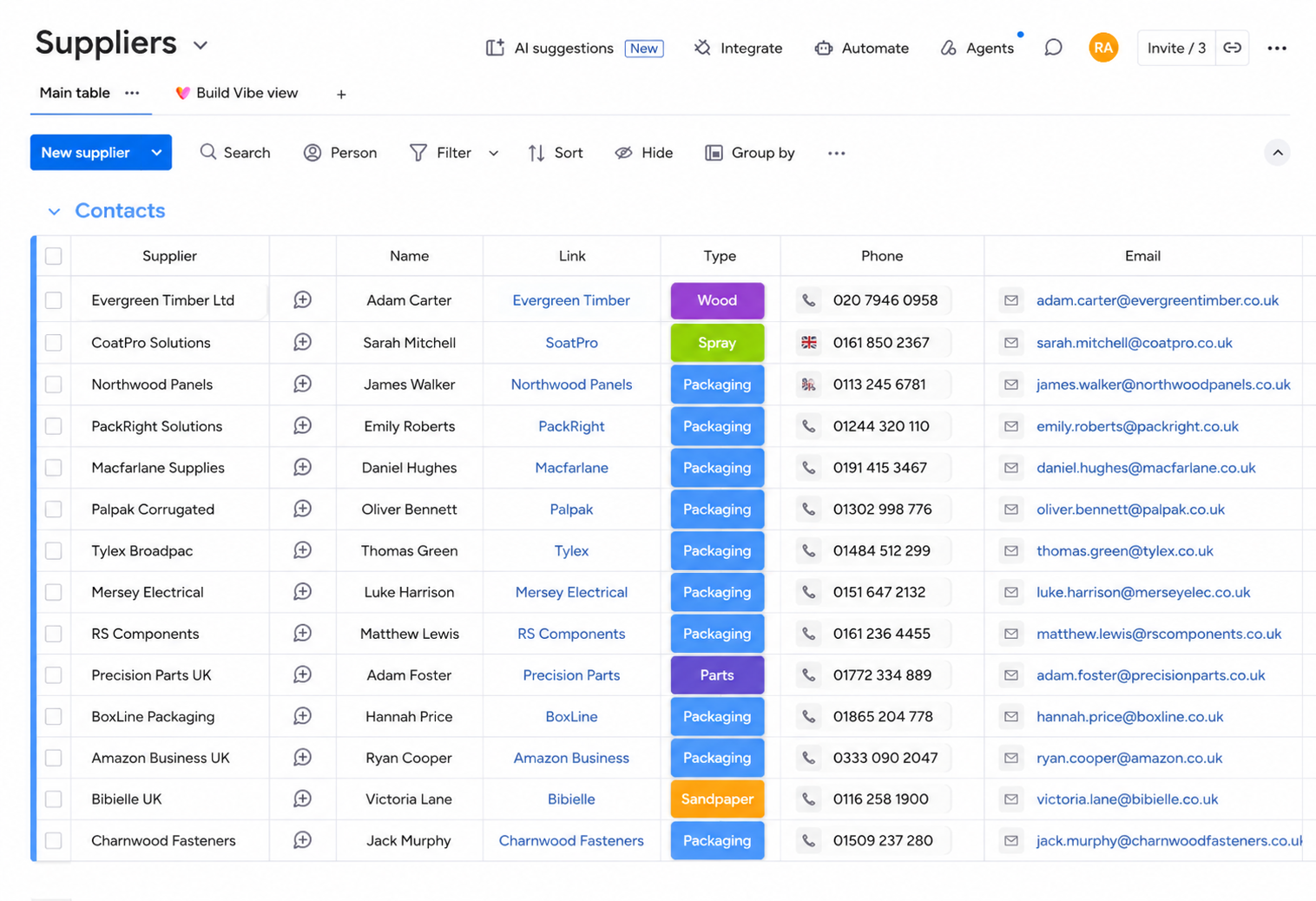This screenshot has height=901, width=1316.
Task: Click the New badge beside AI suggestions
Action: tap(644, 49)
